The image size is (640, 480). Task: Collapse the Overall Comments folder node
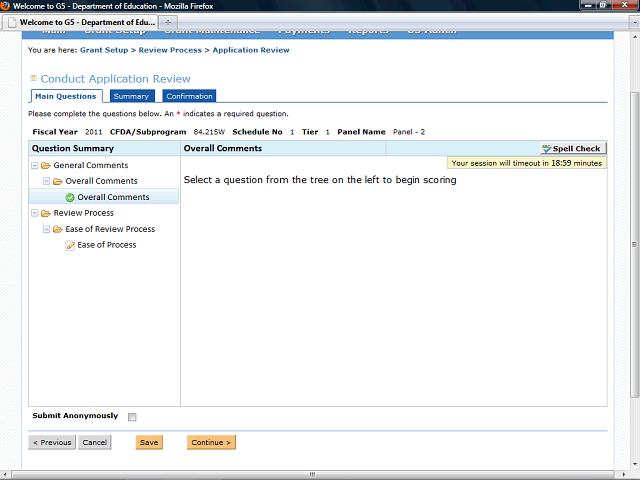pos(47,181)
